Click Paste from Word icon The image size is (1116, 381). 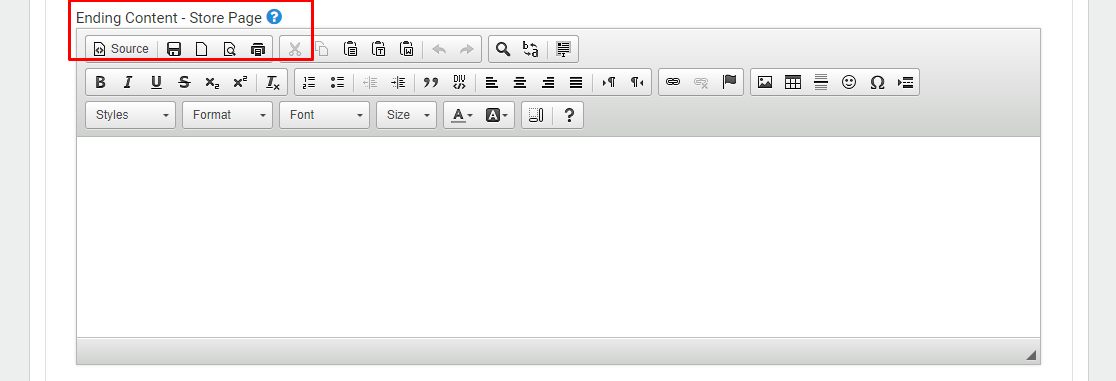click(x=406, y=49)
